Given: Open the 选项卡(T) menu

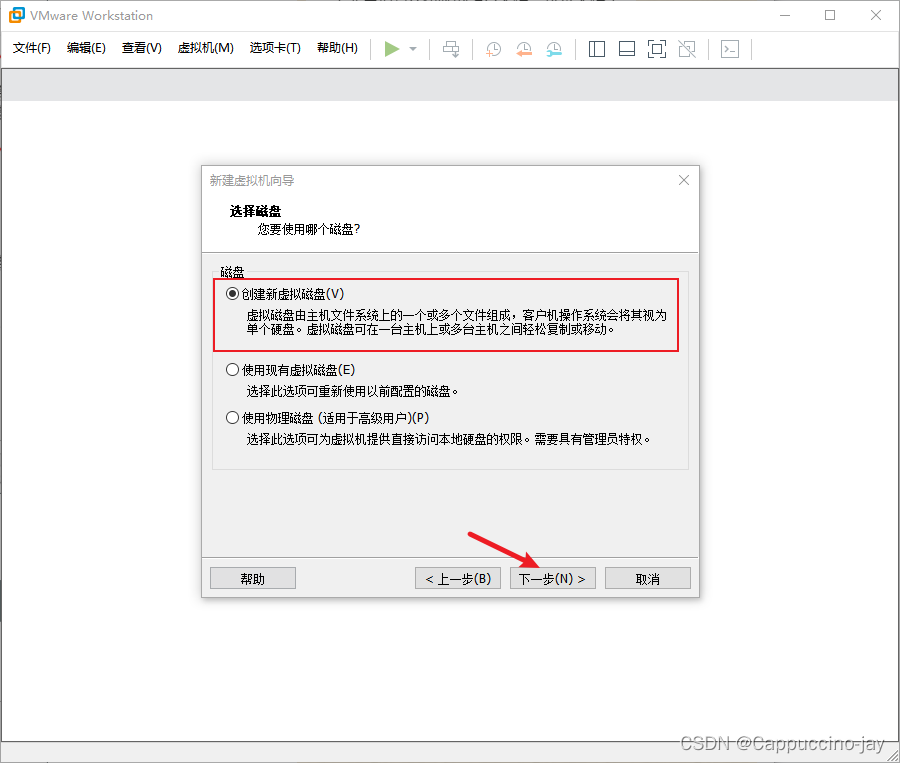Looking at the screenshot, I should coord(275,48).
